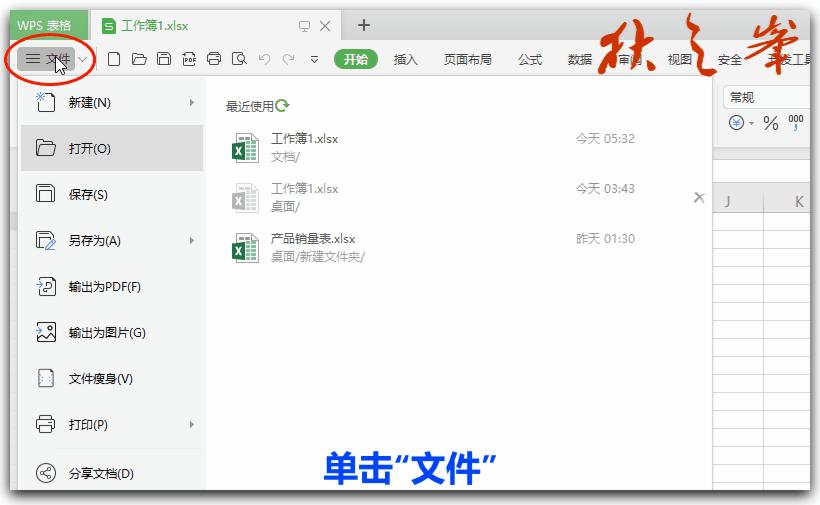Image resolution: width=820 pixels, height=505 pixels.
Task: Click the 新建 document icon
Action: point(45,102)
